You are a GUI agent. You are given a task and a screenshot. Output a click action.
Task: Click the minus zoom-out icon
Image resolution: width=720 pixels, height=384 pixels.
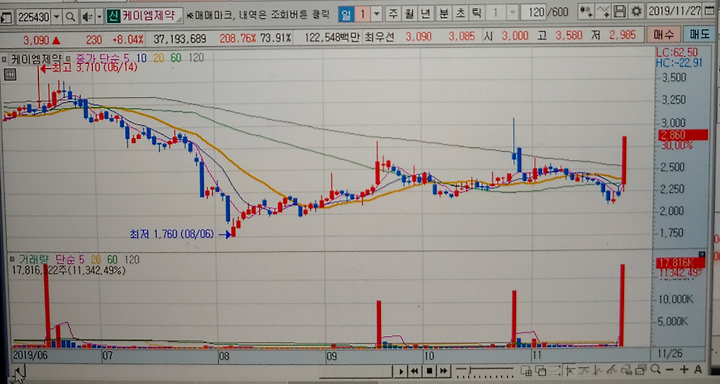[x=669, y=369]
